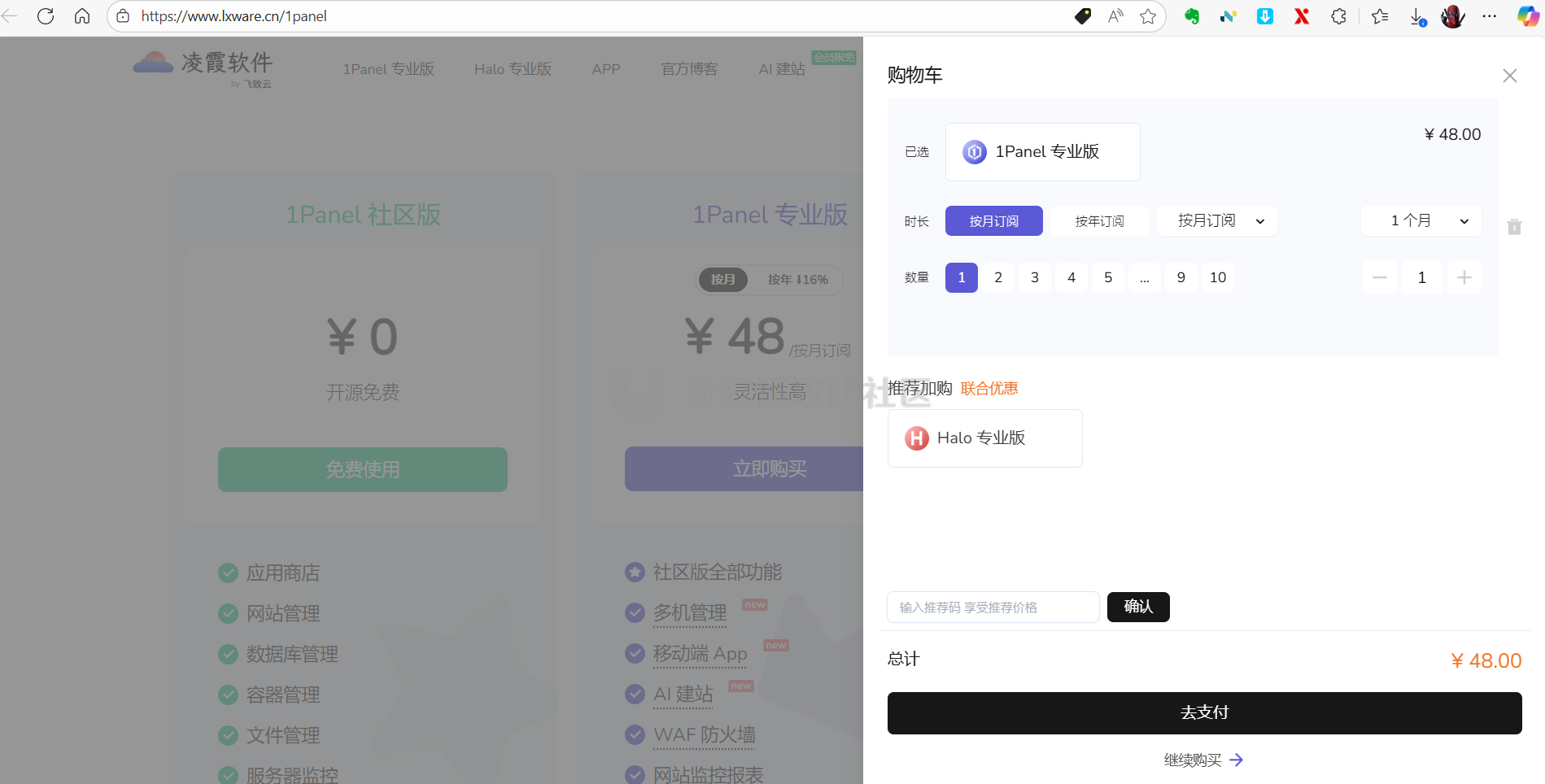Click 去支付 to proceed to payment
1545x784 pixels.
pyautogui.click(x=1205, y=713)
